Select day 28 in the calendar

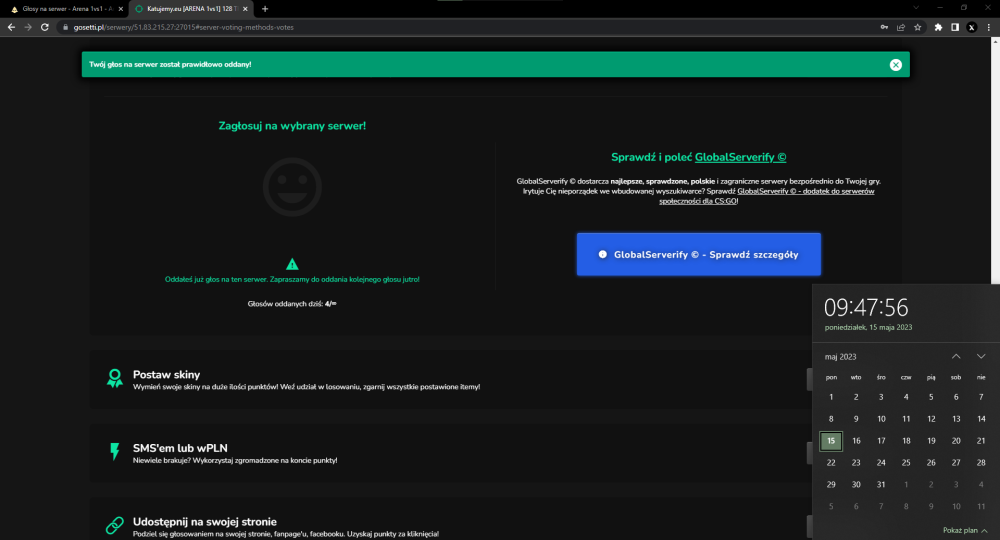981,463
